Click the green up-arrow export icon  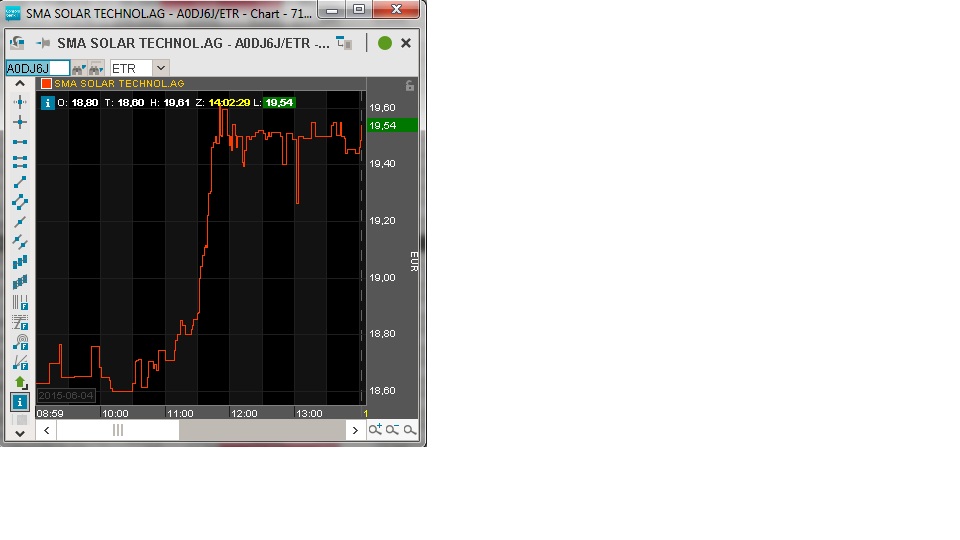click(20, 382)
